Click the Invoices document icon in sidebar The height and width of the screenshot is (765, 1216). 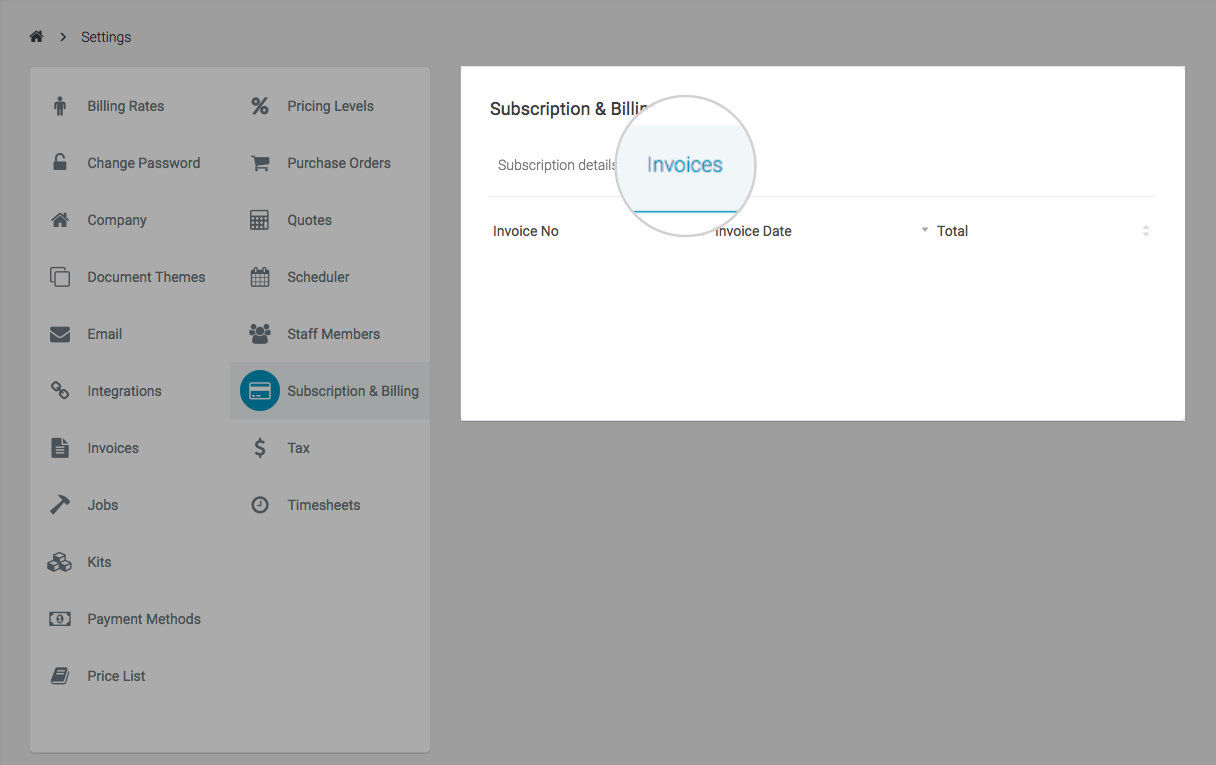pyautogui.click(x=60, y=448)
